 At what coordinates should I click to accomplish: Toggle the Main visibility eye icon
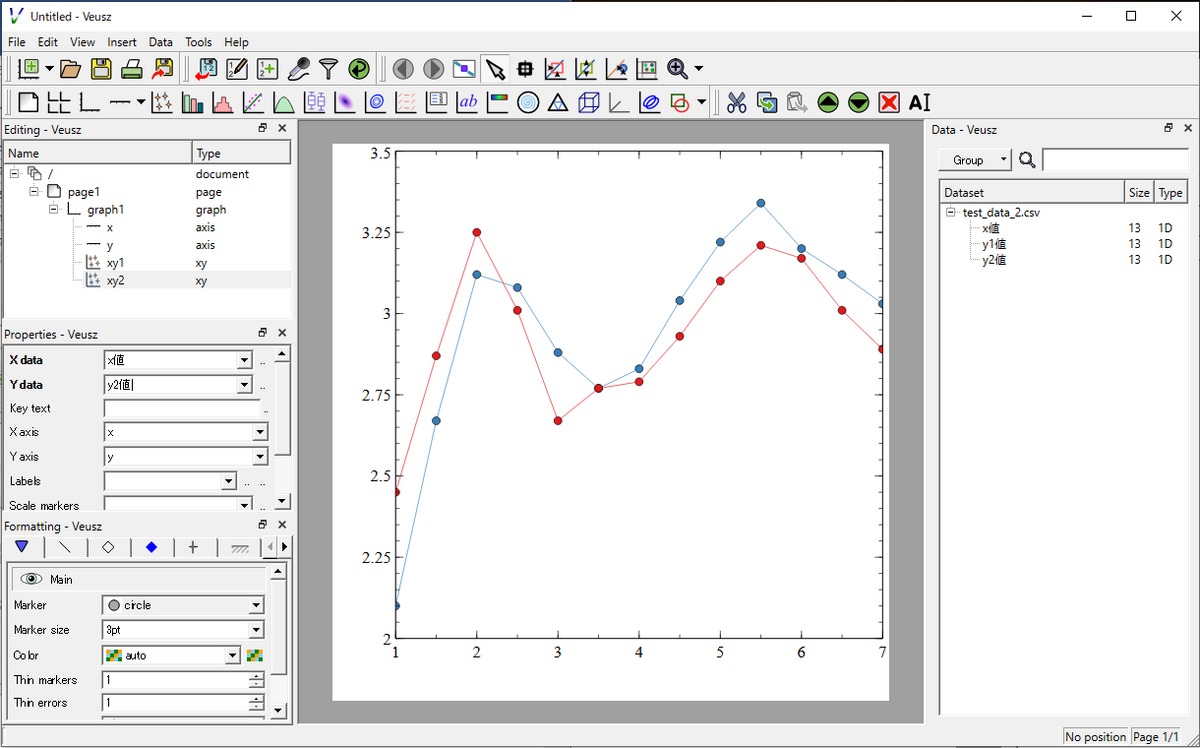(31, 579)
